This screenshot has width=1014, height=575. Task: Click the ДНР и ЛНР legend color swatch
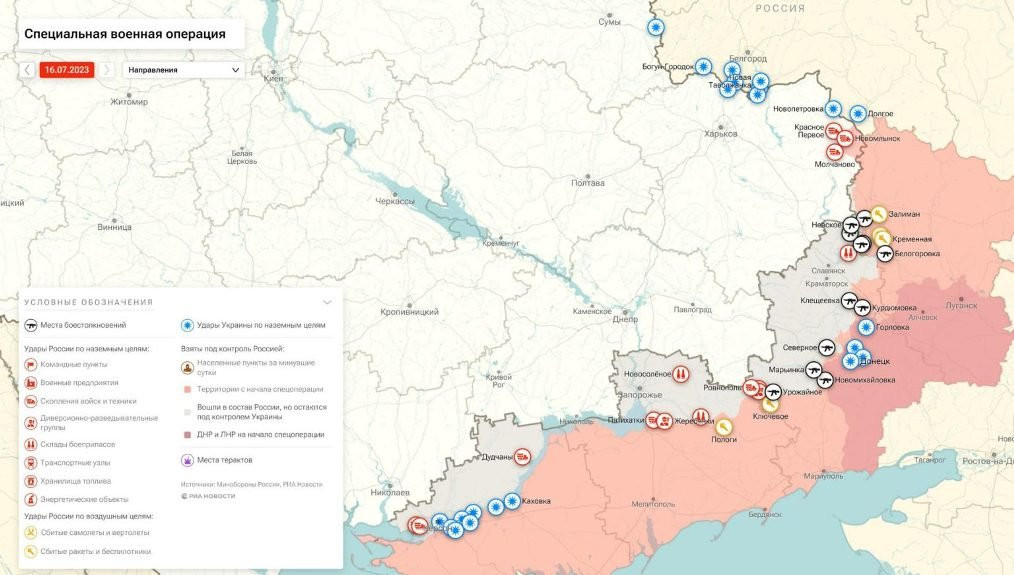pos(188,435)
